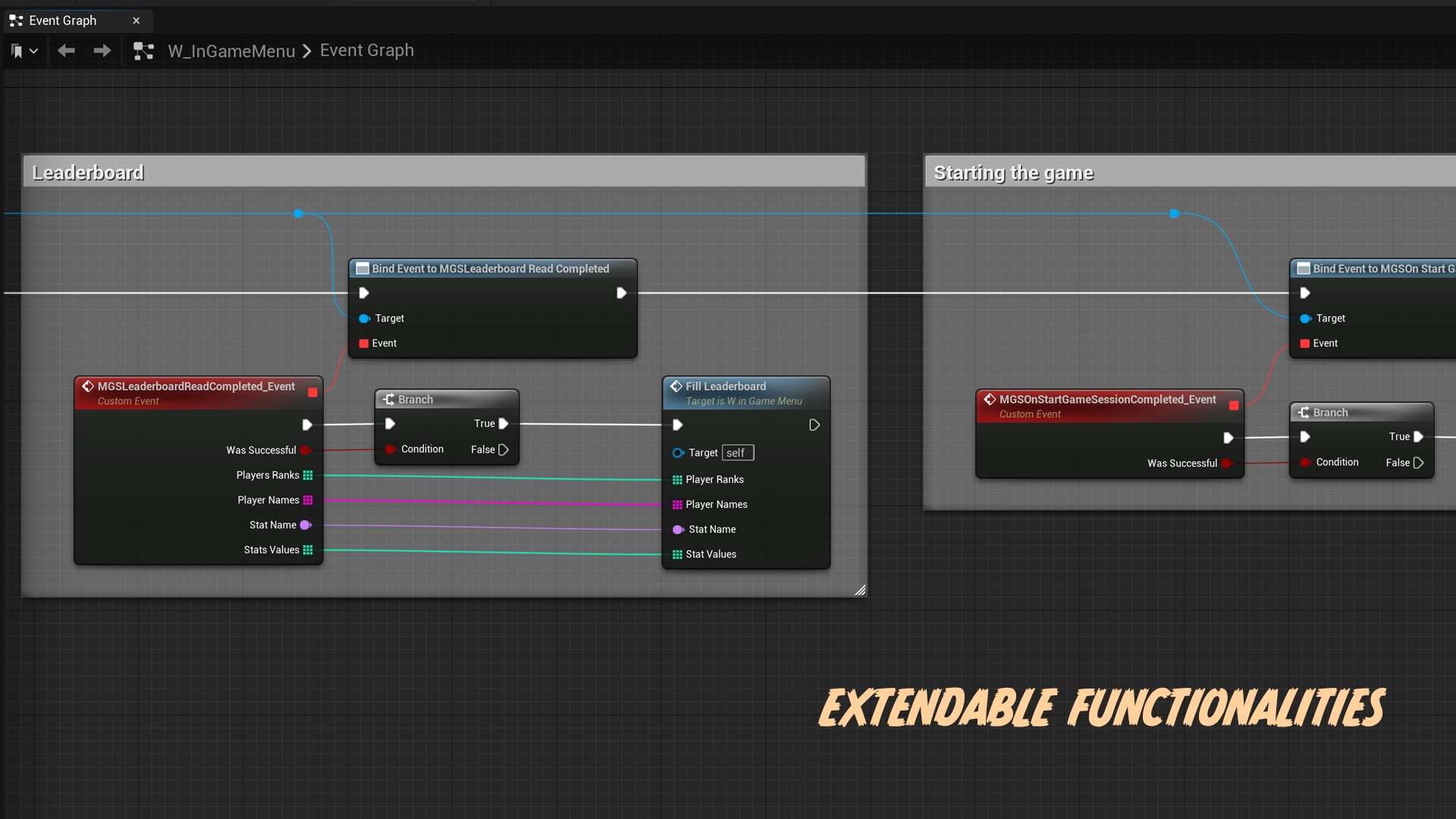
Task: Close the Event Graph tab
Action: (136, 20)
